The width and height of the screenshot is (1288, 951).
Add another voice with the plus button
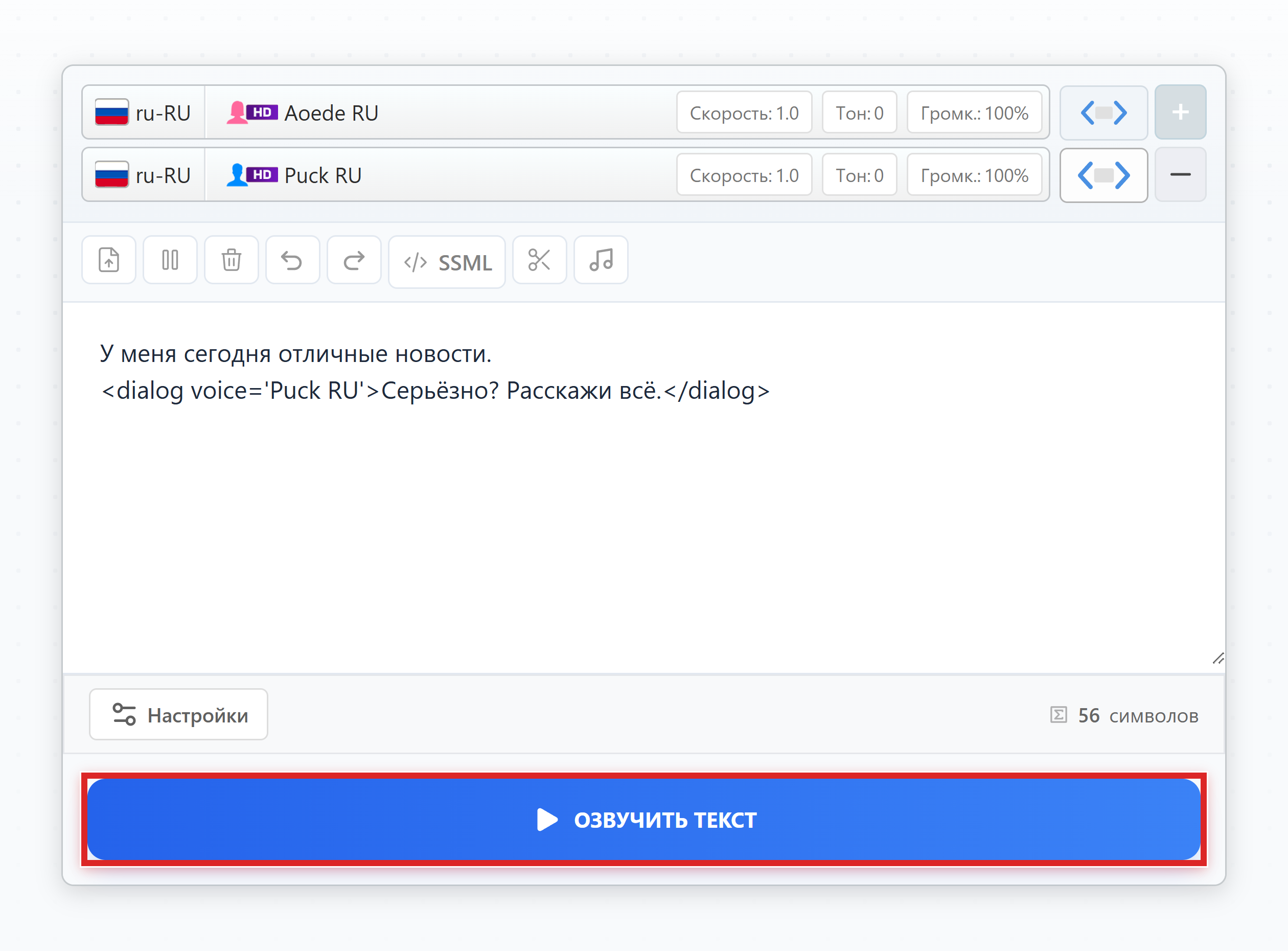1180,112
